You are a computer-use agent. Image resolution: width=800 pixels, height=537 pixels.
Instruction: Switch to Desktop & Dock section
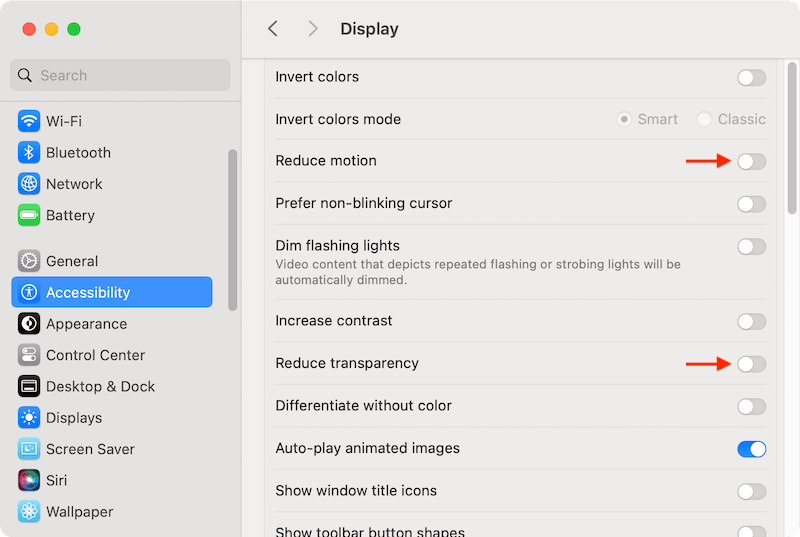(100, 386)
